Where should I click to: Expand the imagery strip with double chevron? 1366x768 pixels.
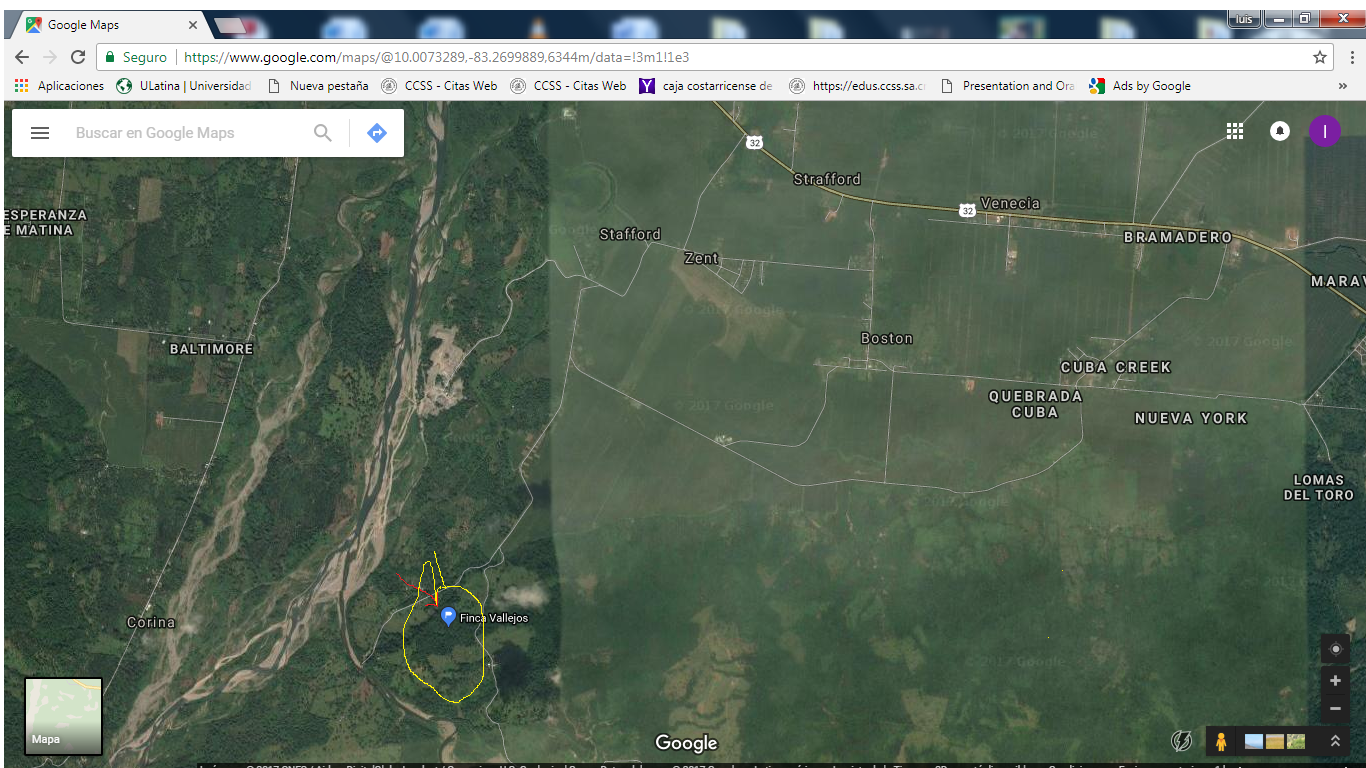(x=1335, y=741)
